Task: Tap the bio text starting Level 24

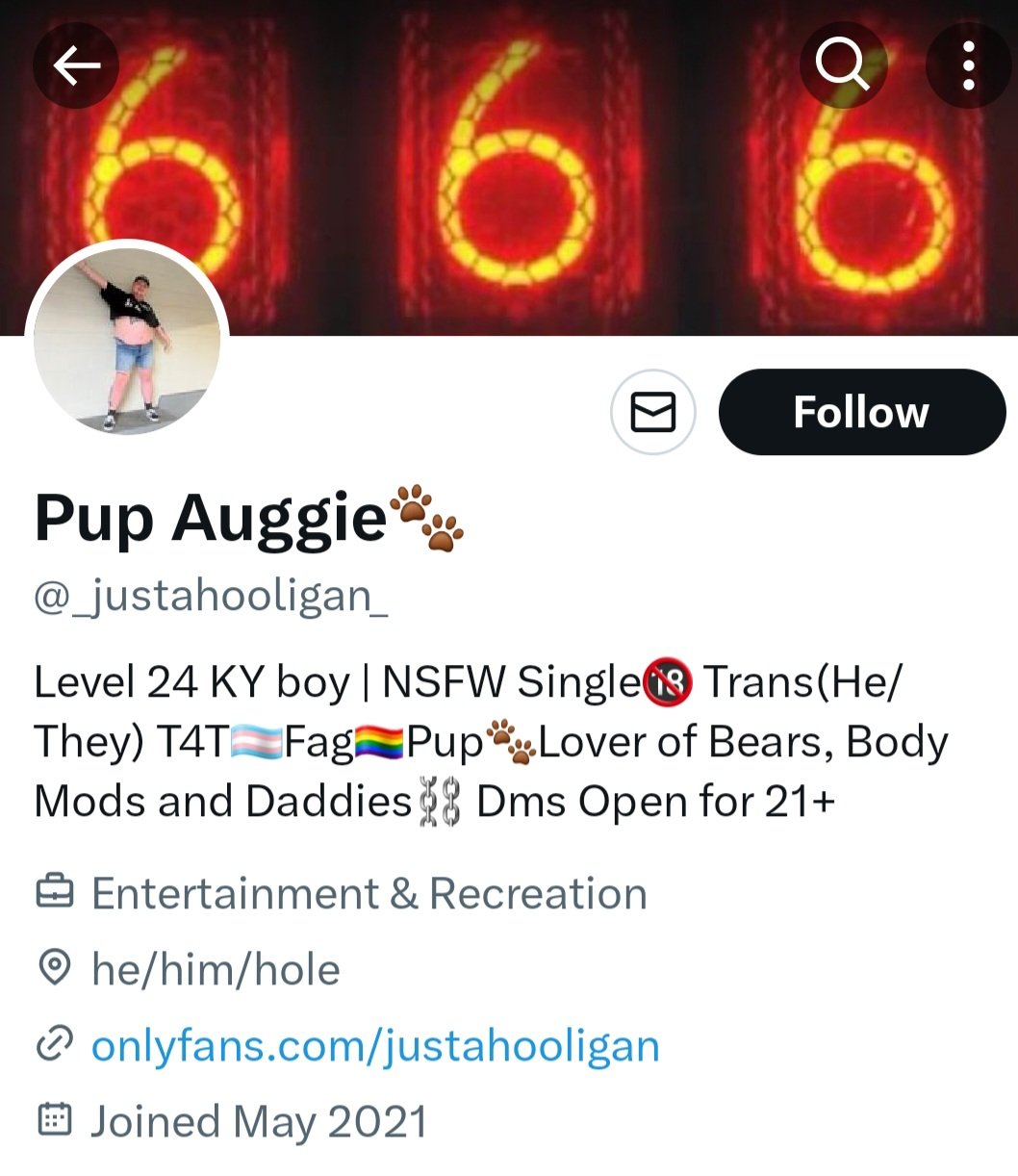Action: [x=491, y=742]
